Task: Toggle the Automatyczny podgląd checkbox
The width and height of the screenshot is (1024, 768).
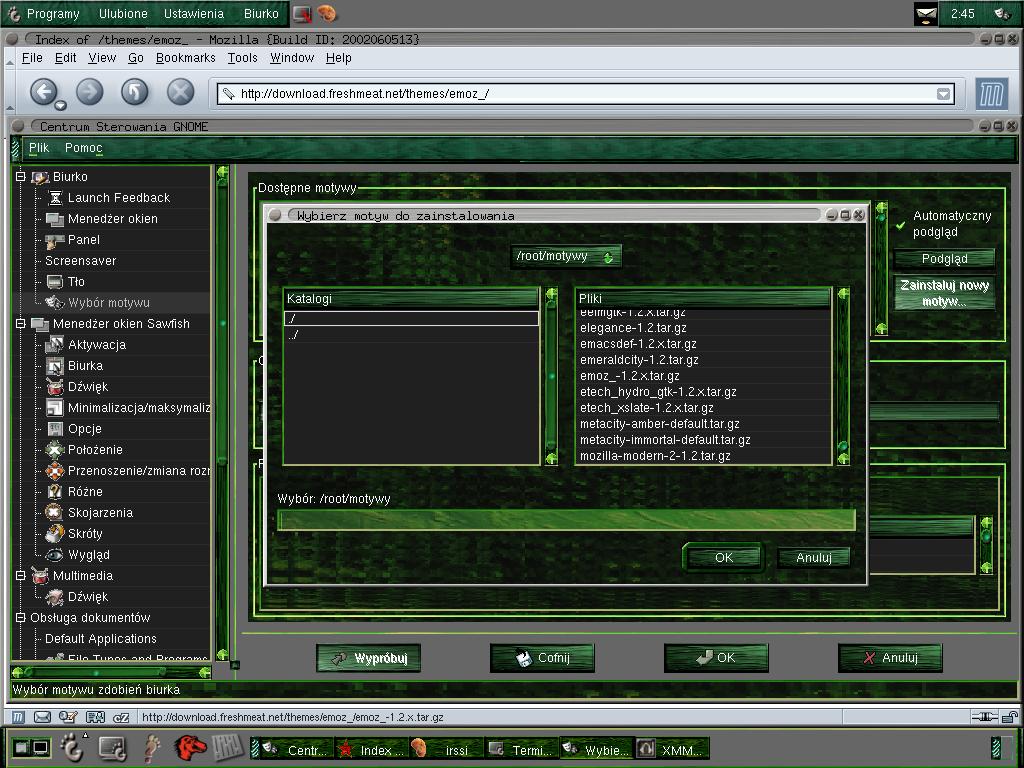Action: [x=901, y=225]
